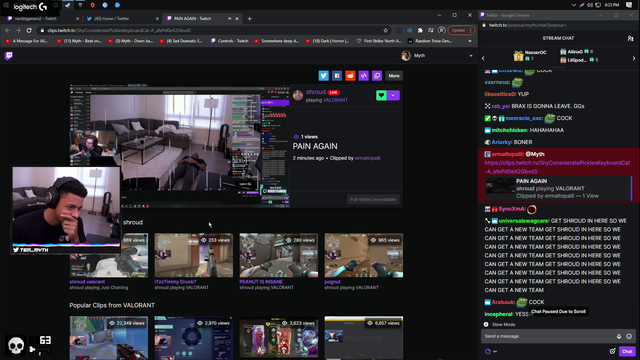
Task: Go forward in the browser
Action: tap(18, 30)
